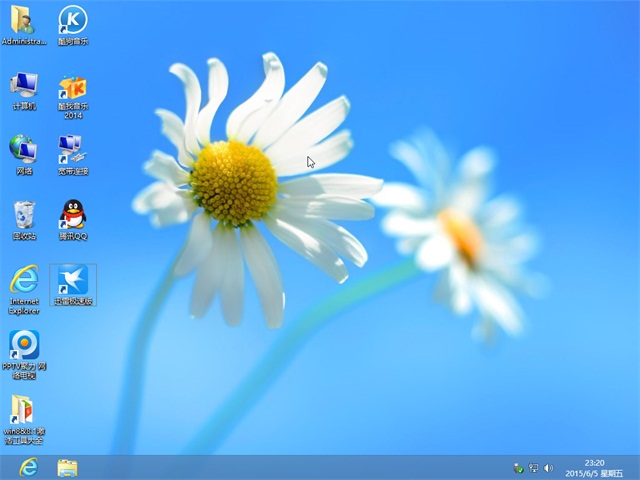The width and height of the screenshot is (640, 480).
Task: Open File Explorer from the taskbar
Action: [x=67, y=467]
